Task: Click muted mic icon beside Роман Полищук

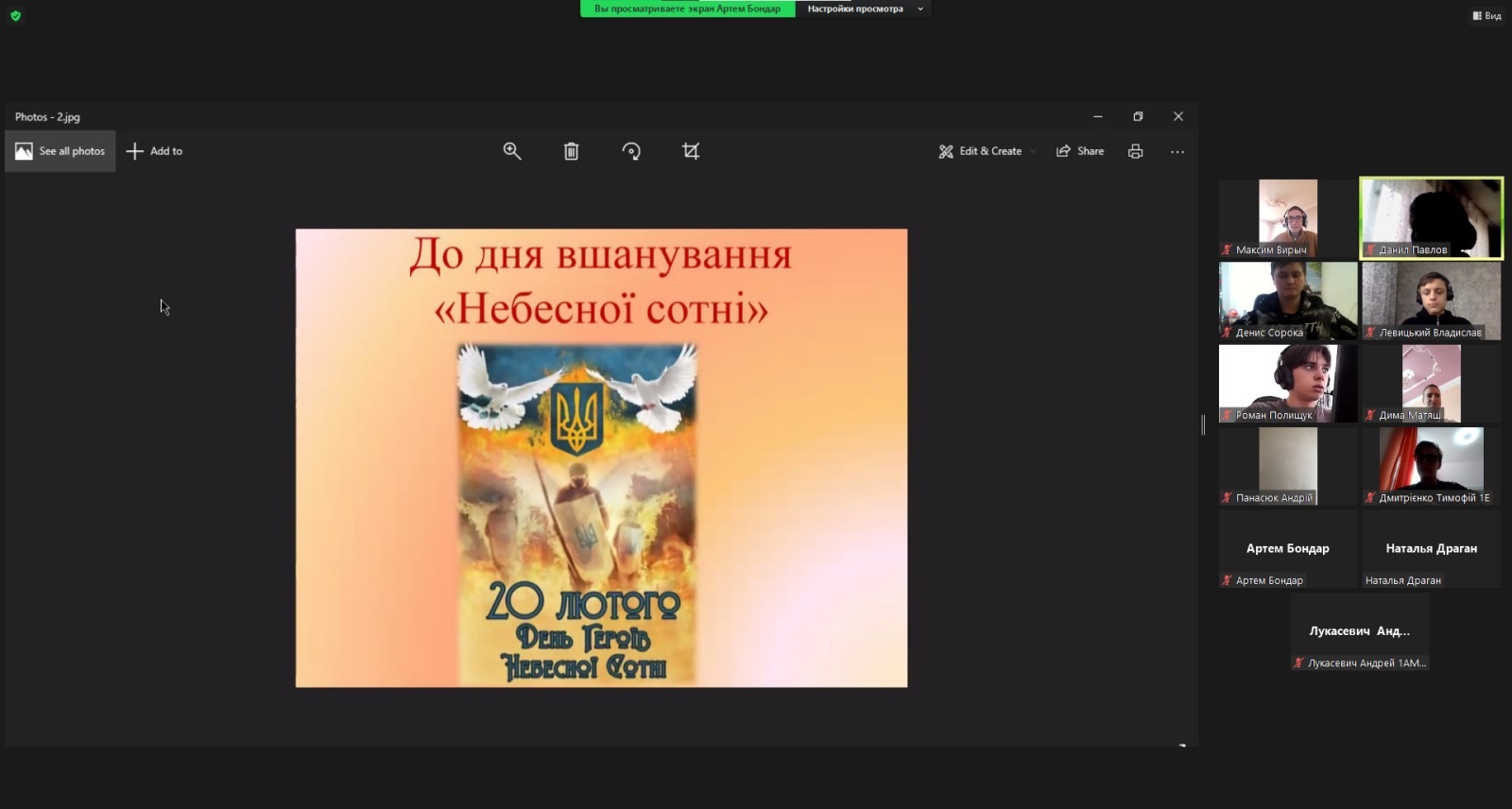Action: pos(1227,415)
